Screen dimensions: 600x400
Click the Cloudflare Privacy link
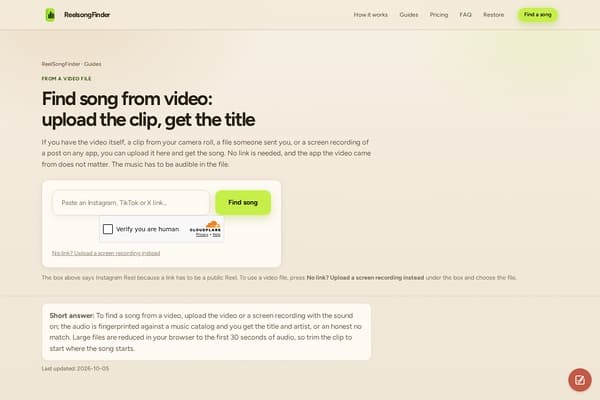pyautogui.click(x=202, y=235)
